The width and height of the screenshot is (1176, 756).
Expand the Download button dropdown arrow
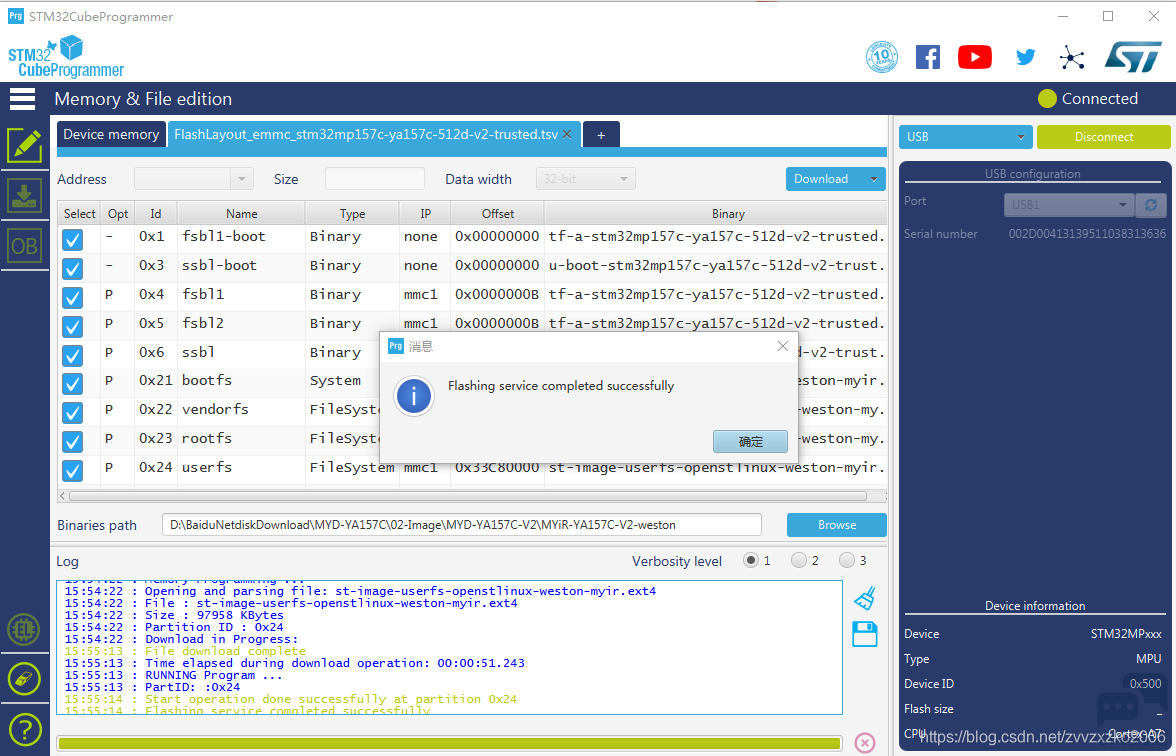tap(873, 179)
